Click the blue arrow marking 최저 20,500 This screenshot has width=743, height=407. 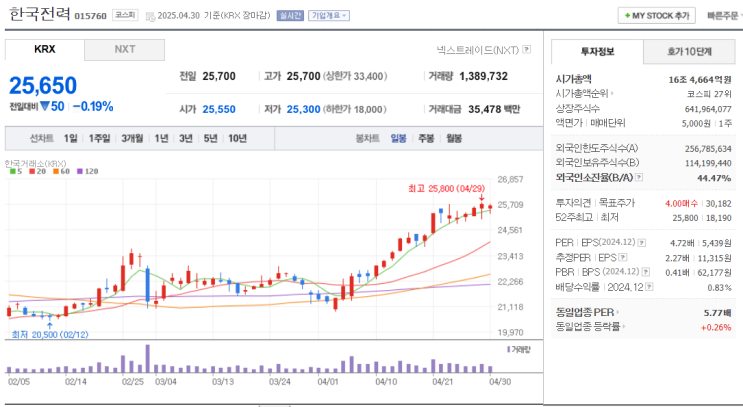[49, 325]
